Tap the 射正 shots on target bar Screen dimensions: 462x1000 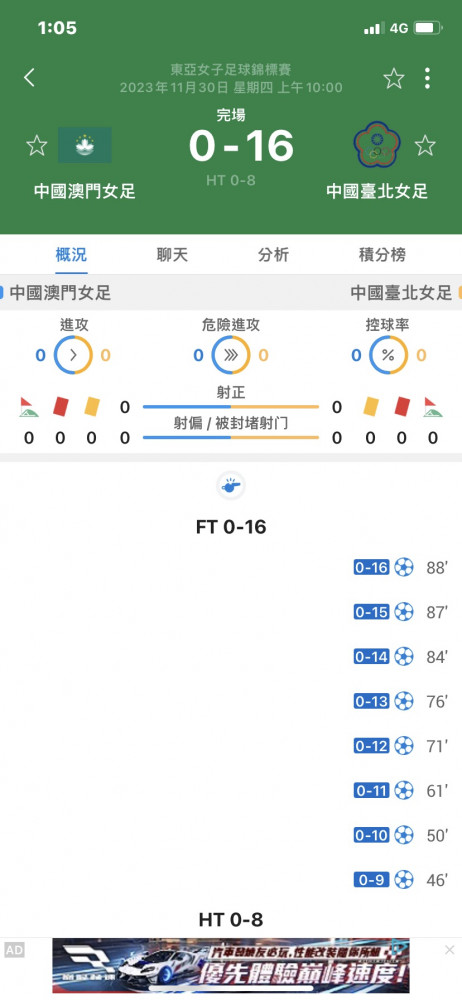pos(231,406)
